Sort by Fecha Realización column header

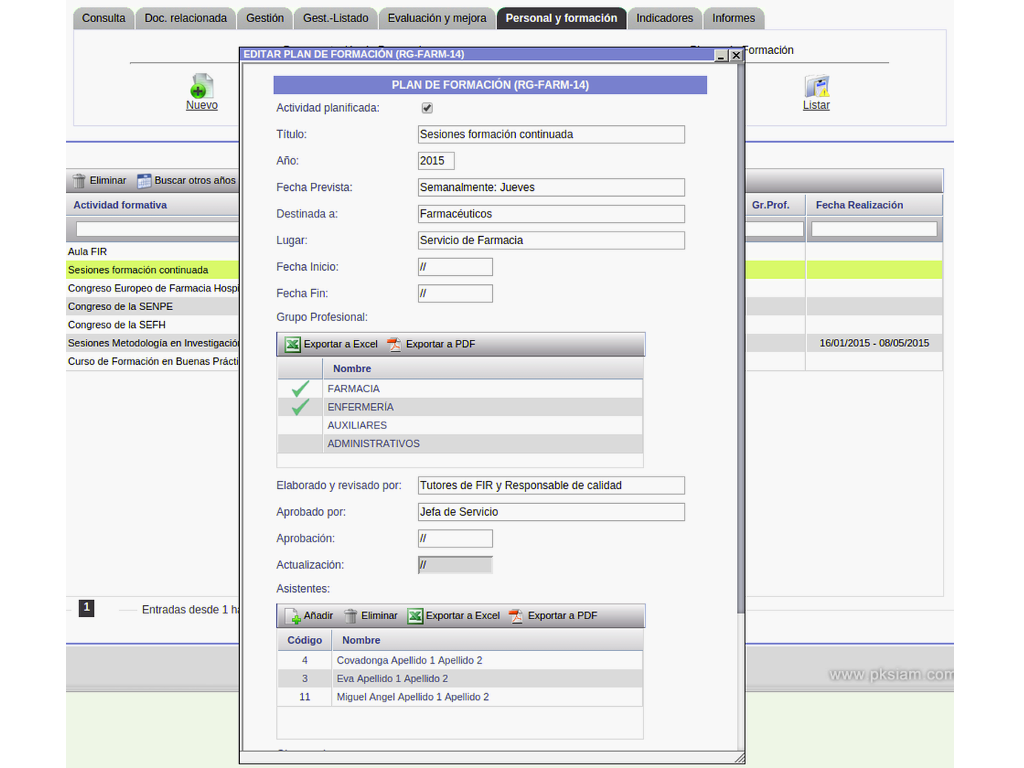(859, 205)
